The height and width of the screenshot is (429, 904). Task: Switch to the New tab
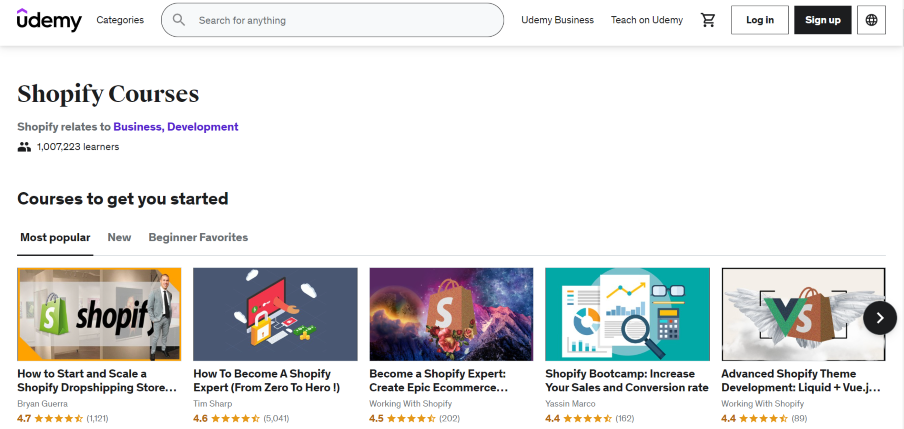coord(119,238)
